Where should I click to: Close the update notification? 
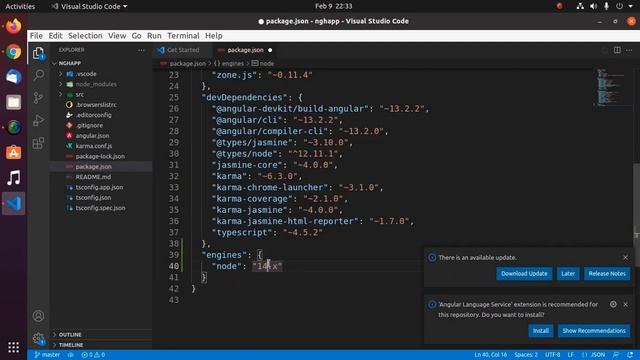[x=625, y=257]
